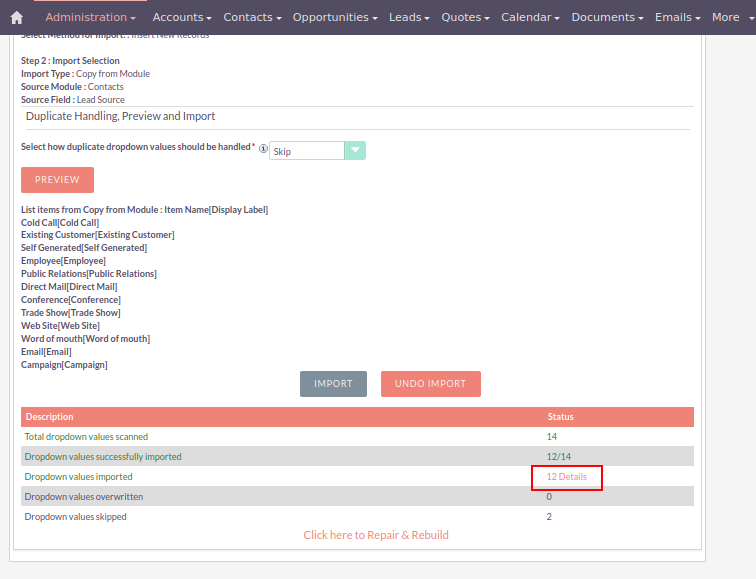Open the Administration menu
This screenshot has width=756, height=579.
click(90, 17)
